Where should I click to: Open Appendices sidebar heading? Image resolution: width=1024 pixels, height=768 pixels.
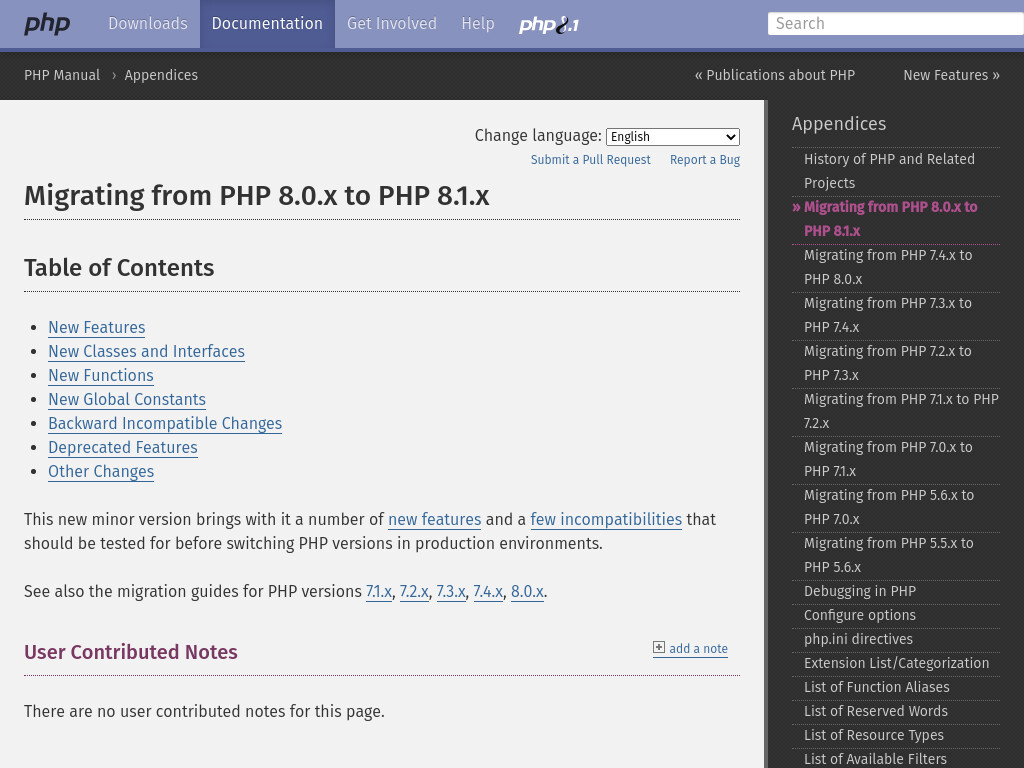(x=839, y=124)
